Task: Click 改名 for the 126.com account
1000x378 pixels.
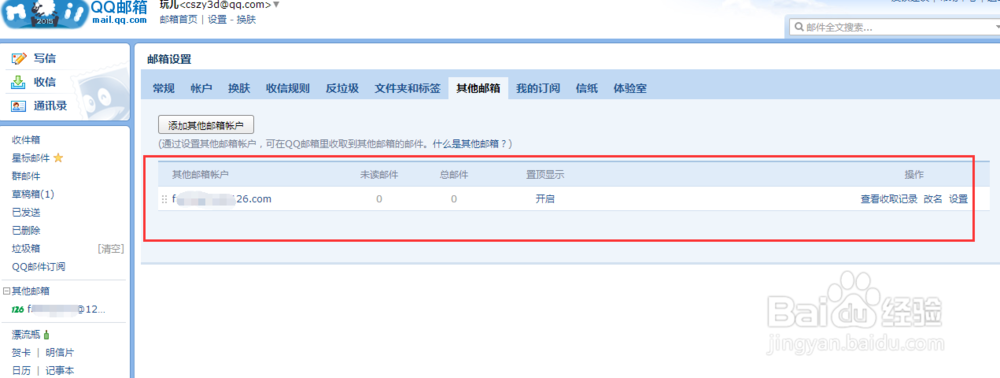Action: click(933, 199)
